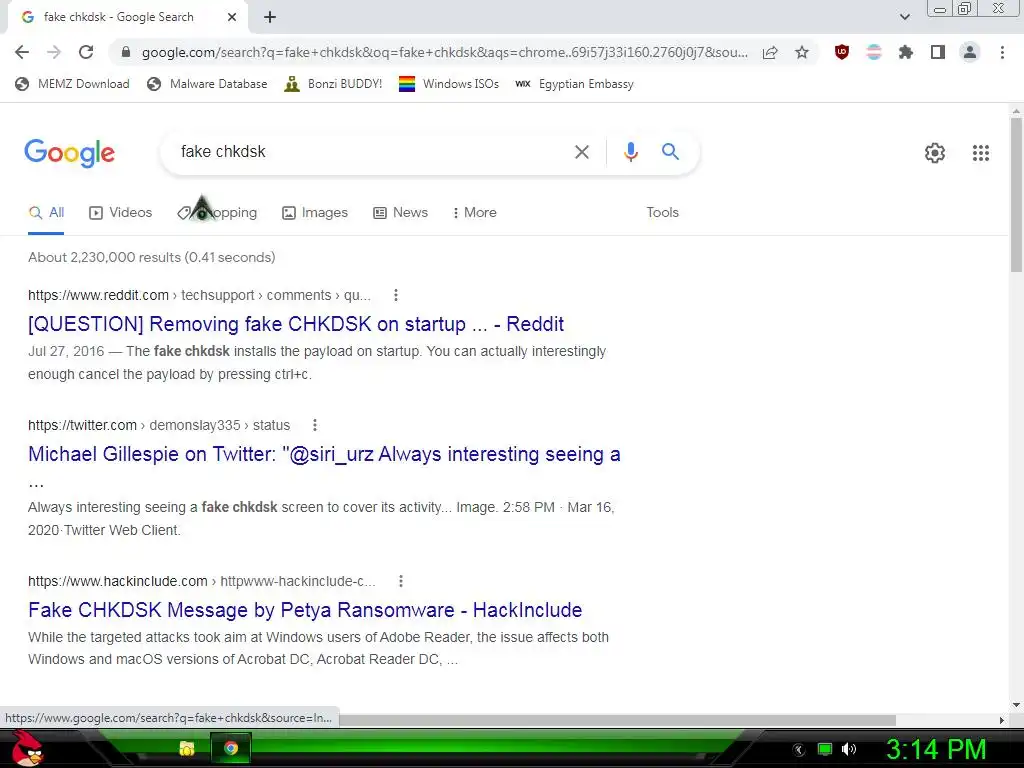Click the 3:14 PM taskbar clock
The height and width of the screenshot is (768, 1024).
[x=936, y=749]
